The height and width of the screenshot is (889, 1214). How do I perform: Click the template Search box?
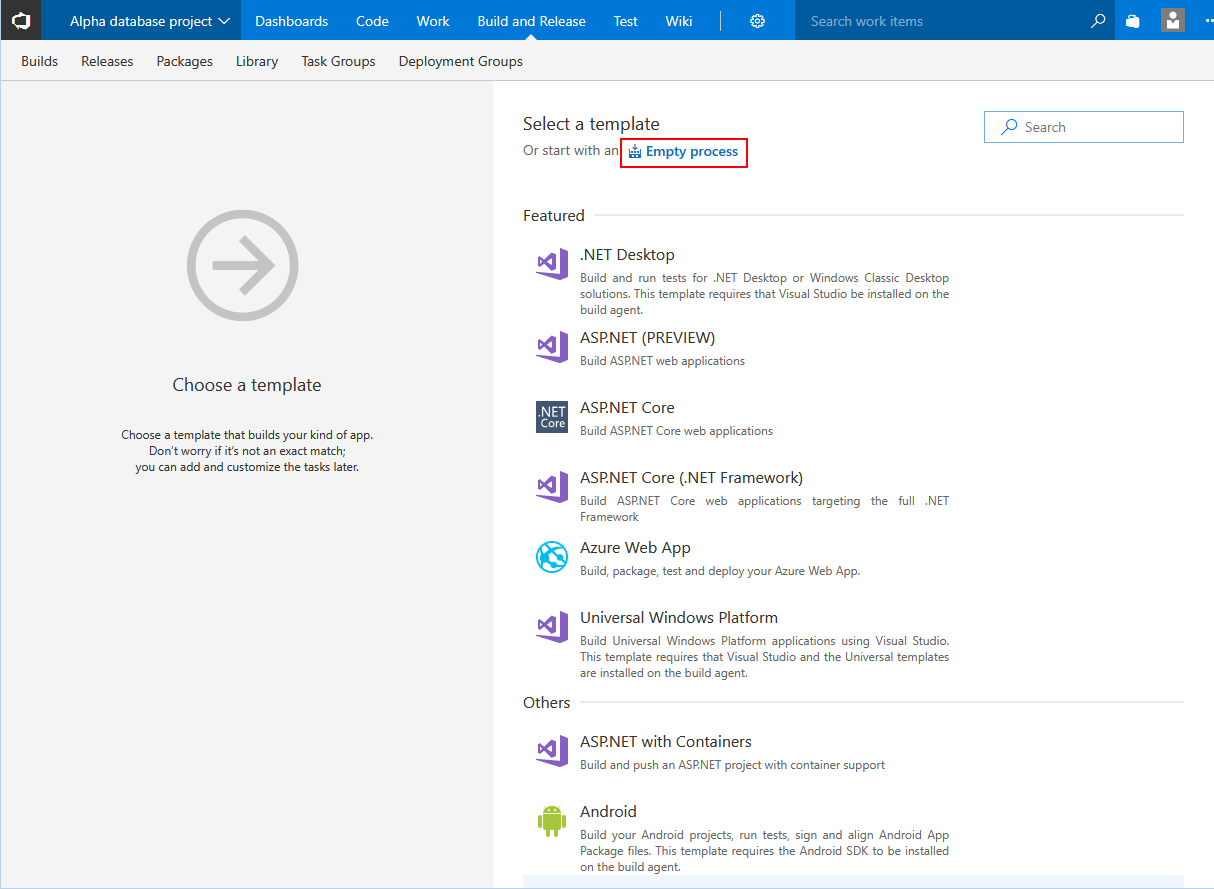[x=1084, y=127]
